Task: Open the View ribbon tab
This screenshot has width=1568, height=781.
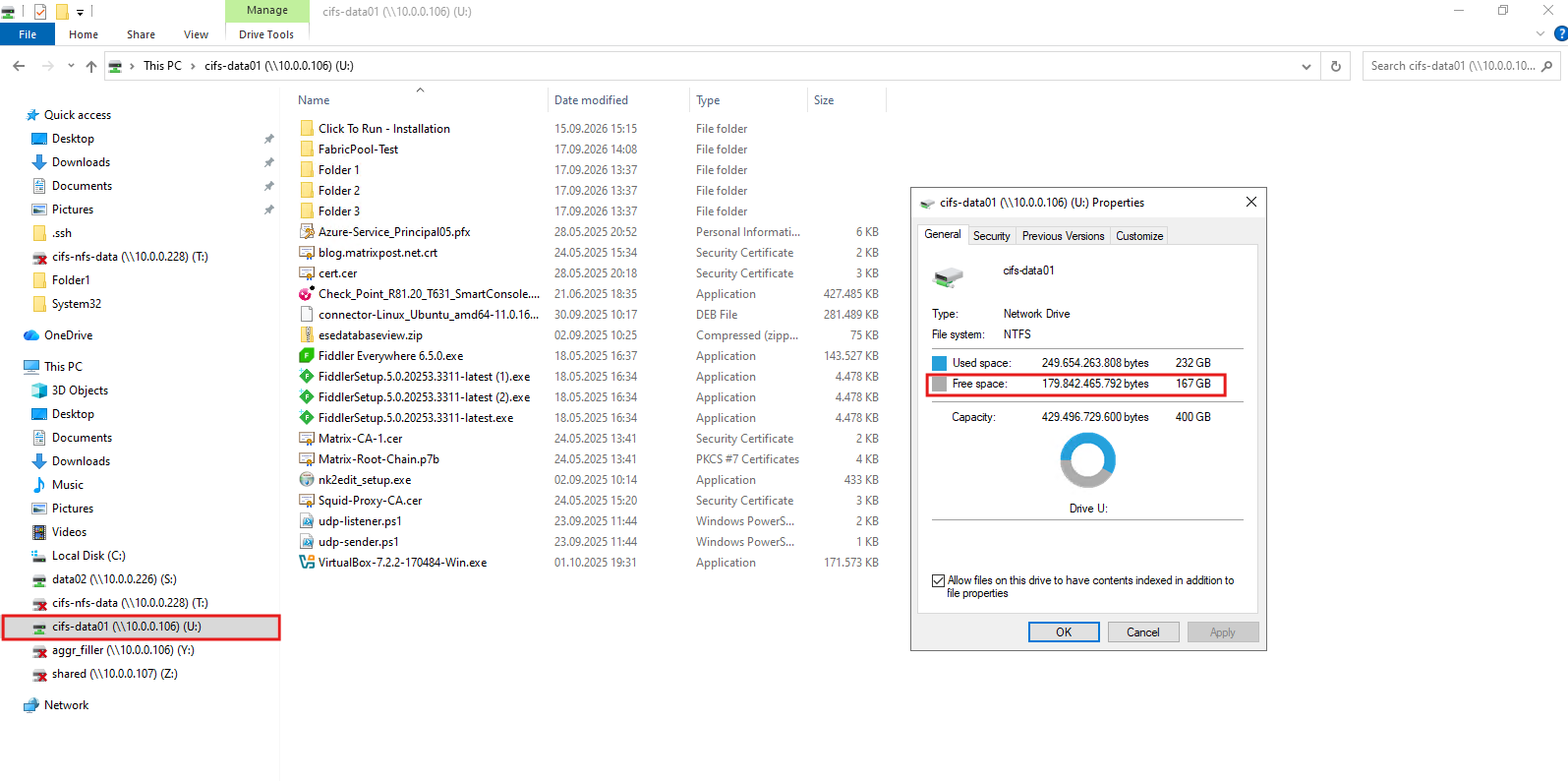Action: click(196, 34)
